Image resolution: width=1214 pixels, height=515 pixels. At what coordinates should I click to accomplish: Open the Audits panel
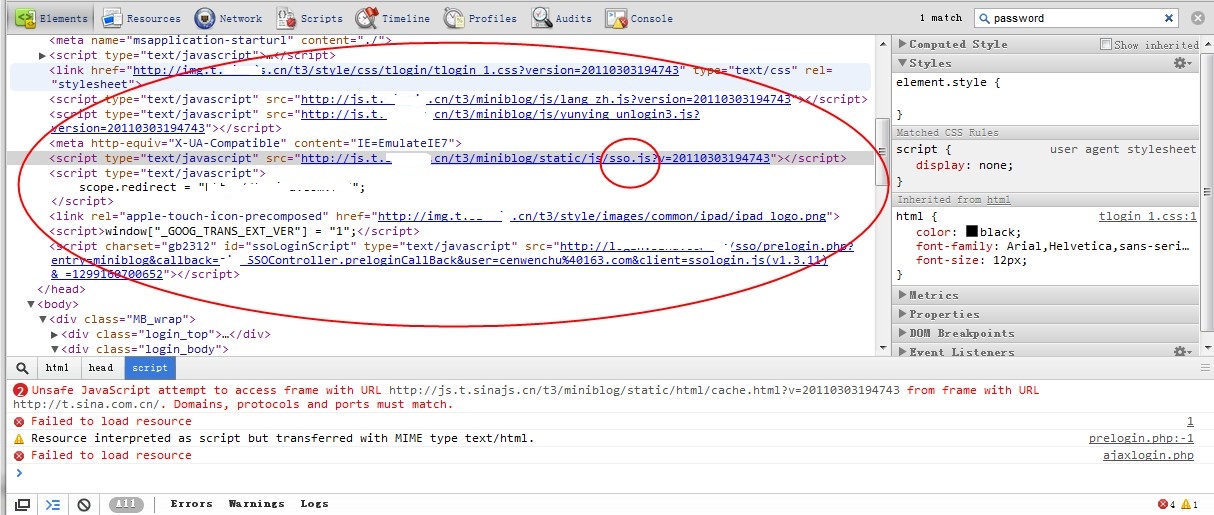pyautogui.click(x=561, y=18)
